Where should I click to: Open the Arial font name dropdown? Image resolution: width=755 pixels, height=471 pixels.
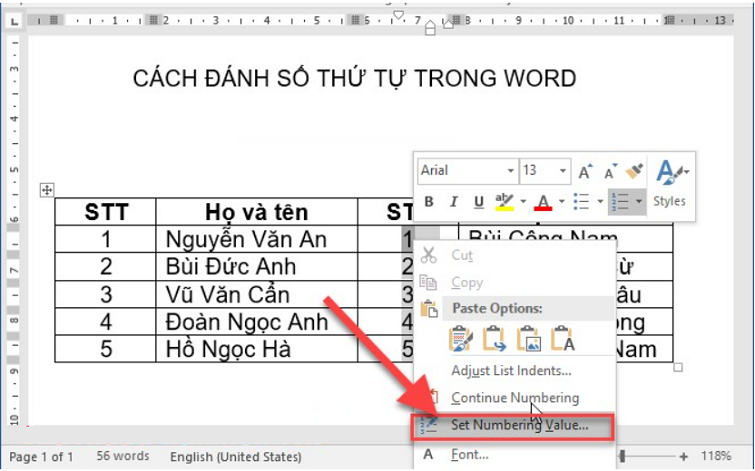[510, 171]
